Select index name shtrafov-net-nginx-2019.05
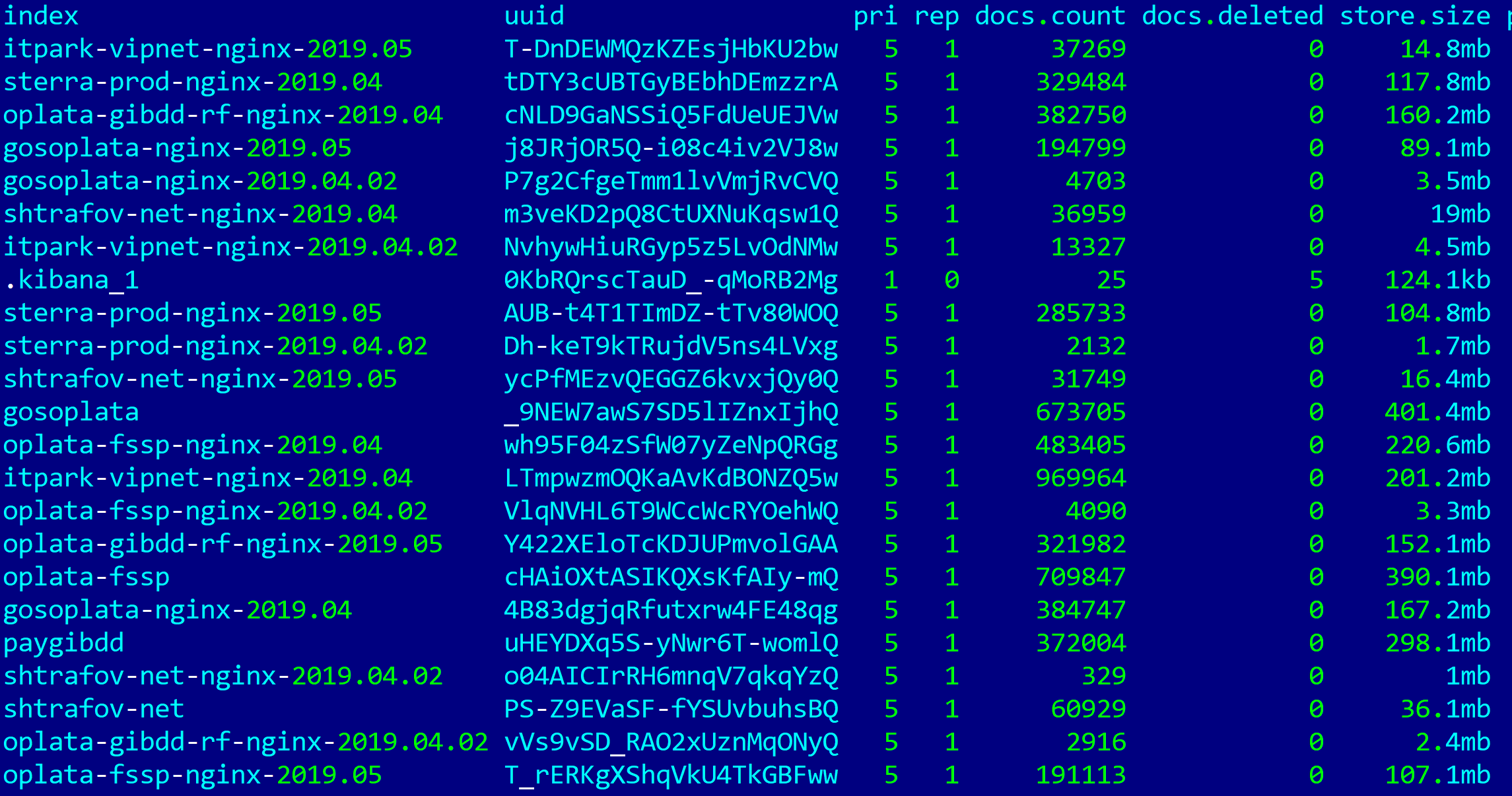Viewport: 1512px width, 796px height. pos(200,379)
